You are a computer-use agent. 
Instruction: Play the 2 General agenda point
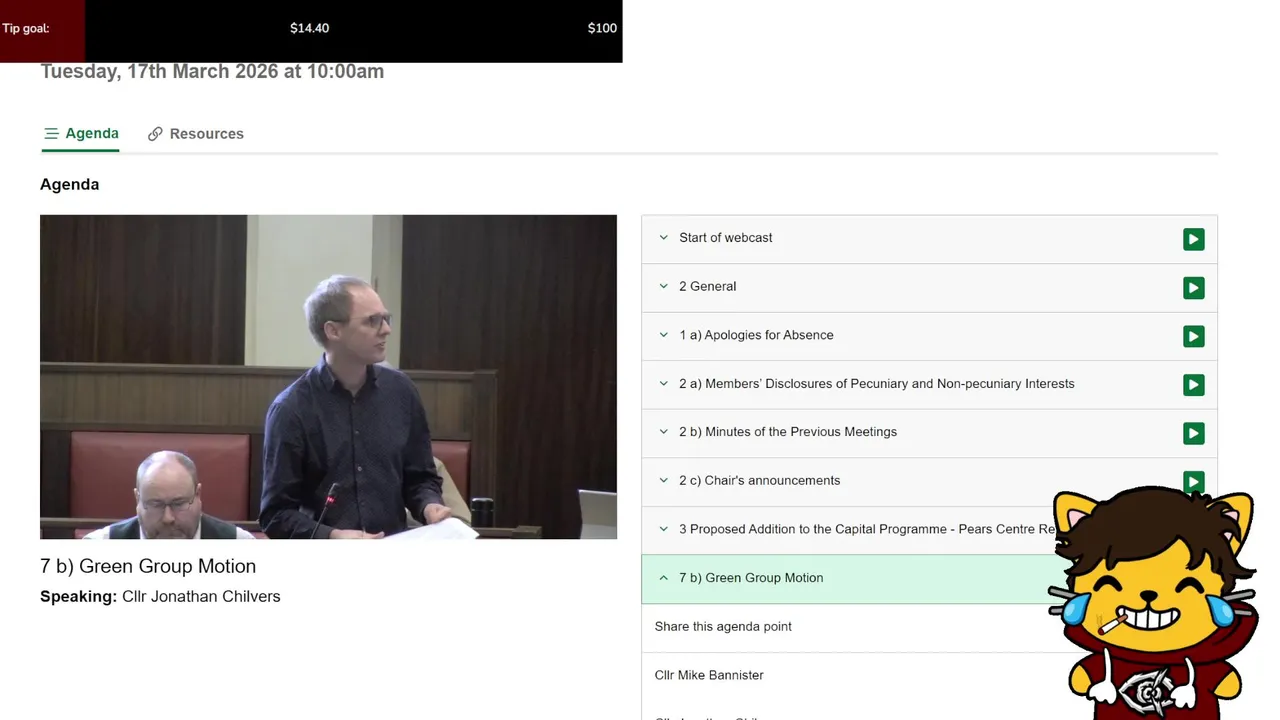point(1193,288)
